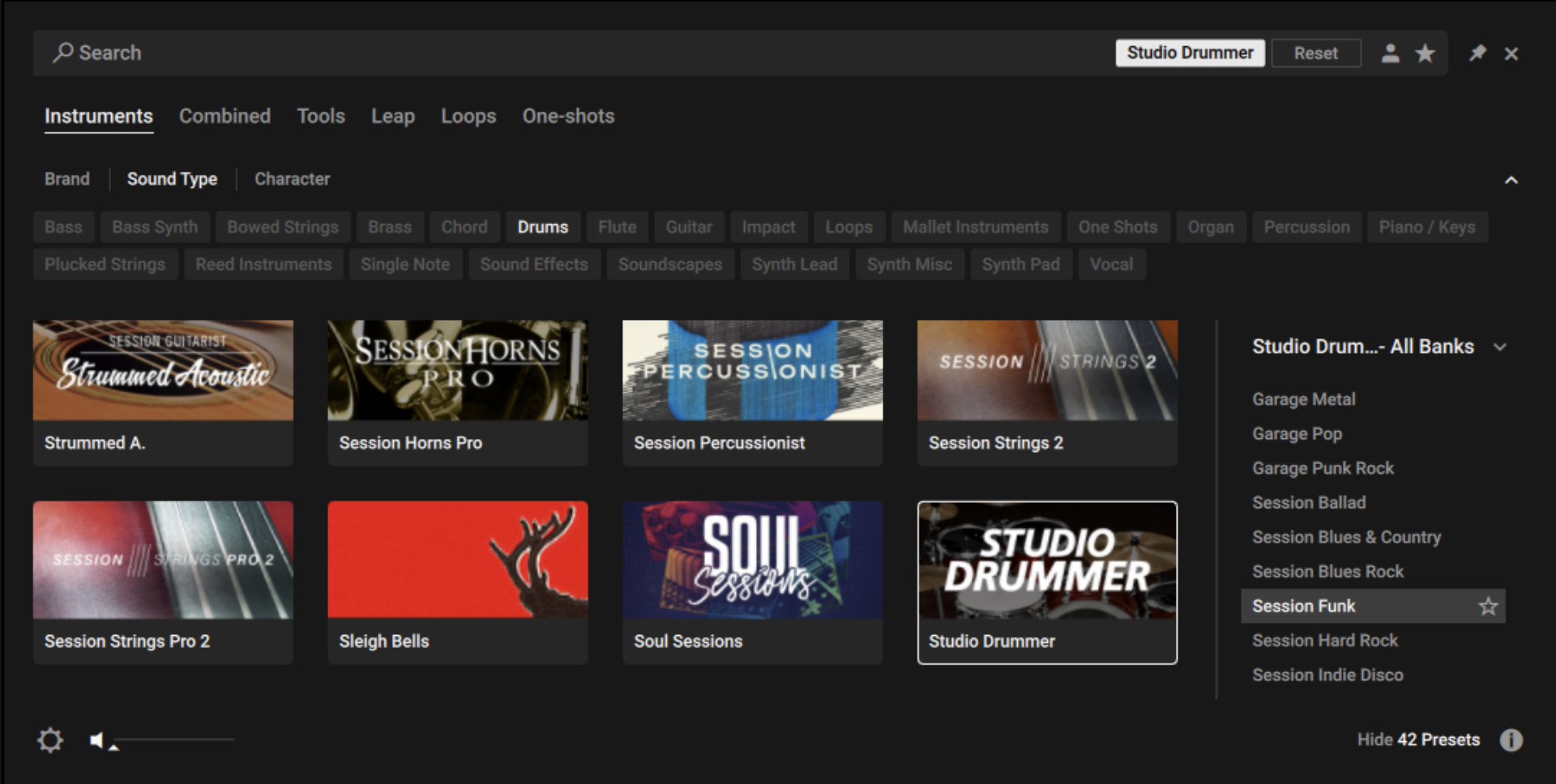Open the Character filter tab
This screenshot has height=784, width=1556.
pos(292,179)
